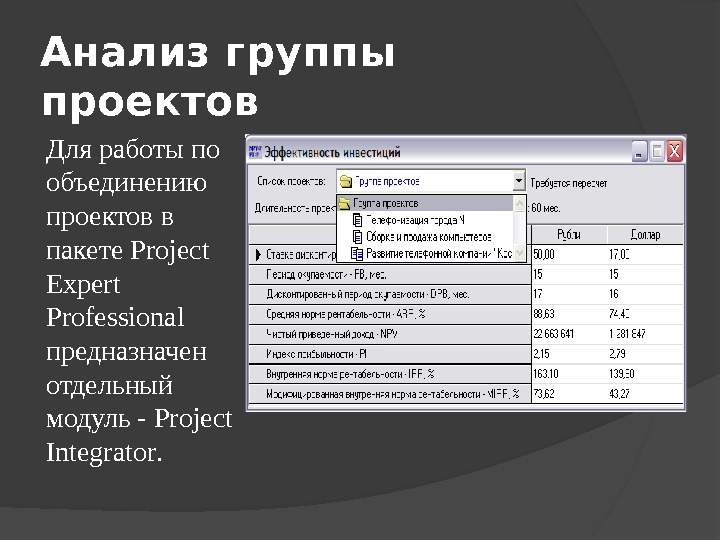Click the IRR dollar value '139,30'
This screenshot has height=540, width=720.
click(622, 374)
